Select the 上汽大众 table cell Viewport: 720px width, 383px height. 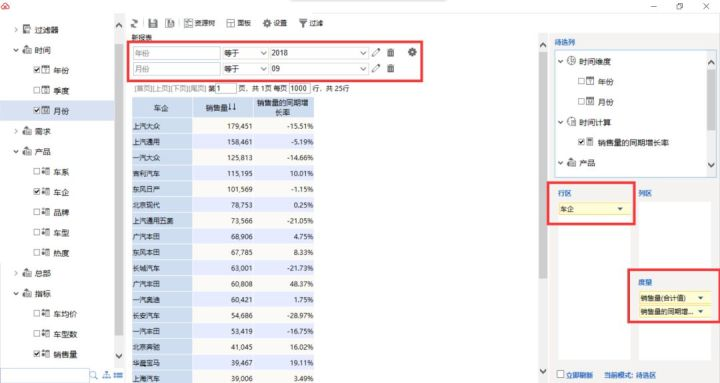[162, 126]
